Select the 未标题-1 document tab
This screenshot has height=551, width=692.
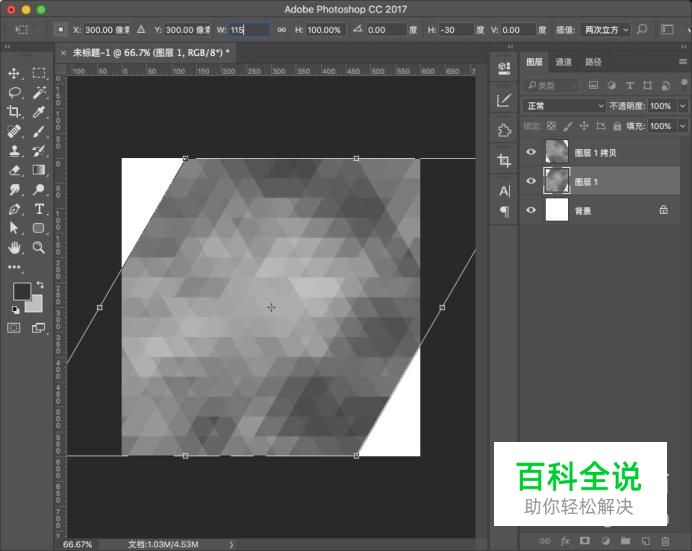(x=150, y=53)
